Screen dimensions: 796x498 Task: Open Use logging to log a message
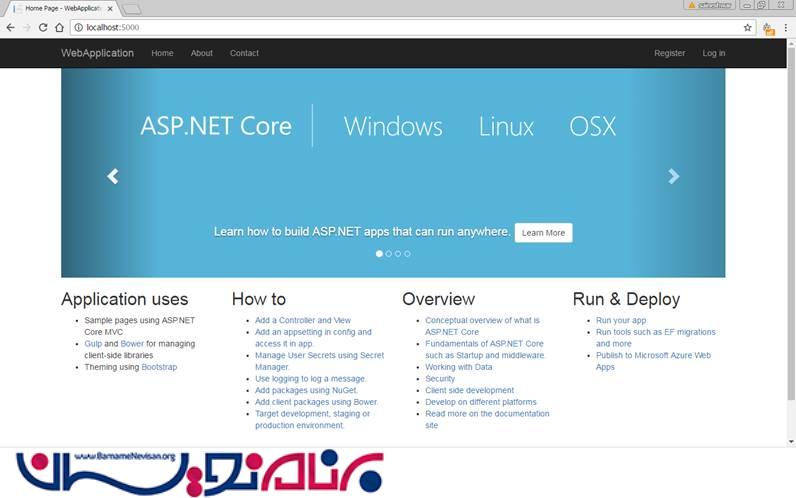click(x=310, y=379)
